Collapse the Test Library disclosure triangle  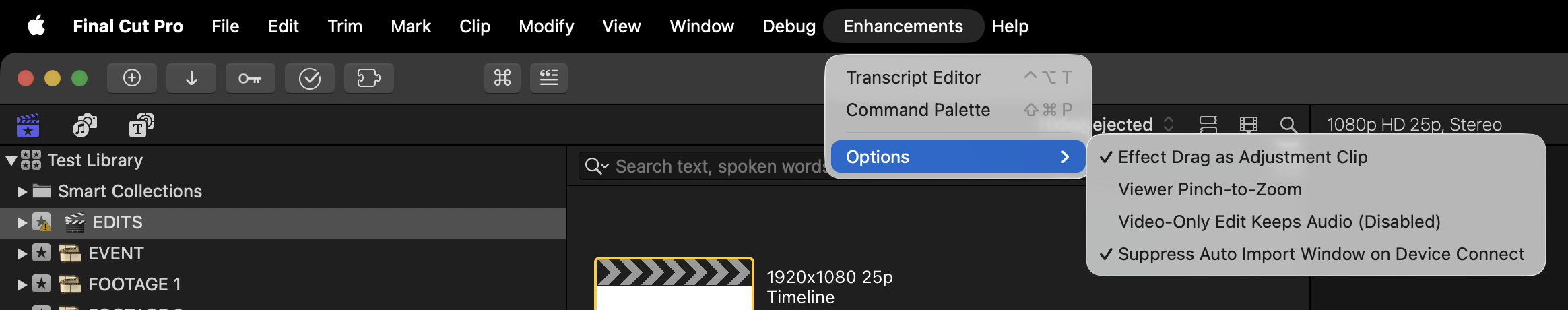coord(11,161)
